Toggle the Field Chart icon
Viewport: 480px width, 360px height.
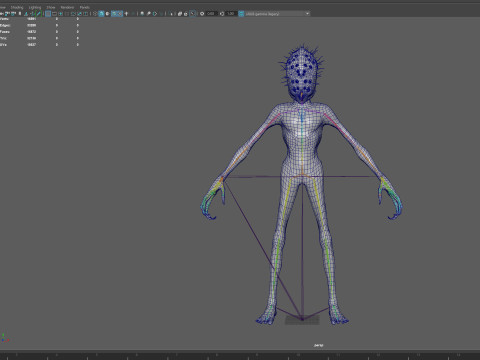(x=73, y=14)
